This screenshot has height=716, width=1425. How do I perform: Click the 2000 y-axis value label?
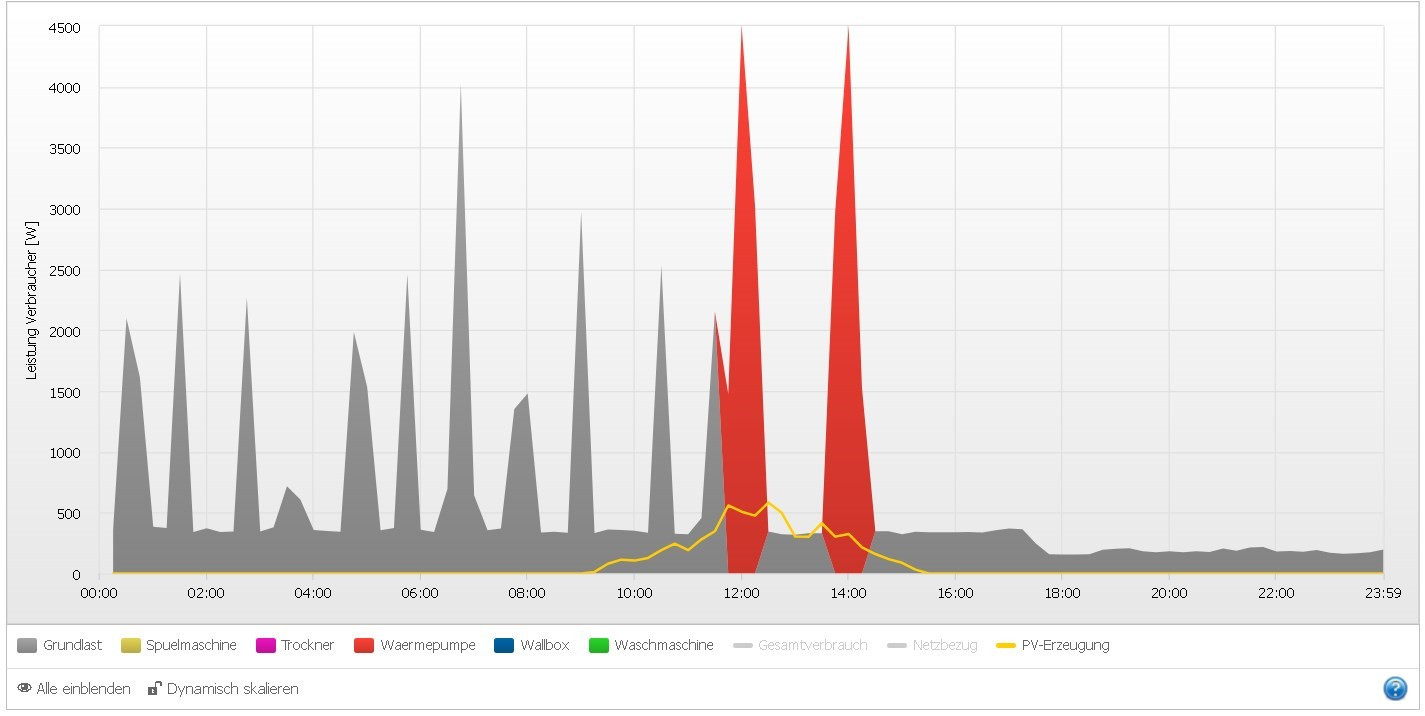point(65,331)
